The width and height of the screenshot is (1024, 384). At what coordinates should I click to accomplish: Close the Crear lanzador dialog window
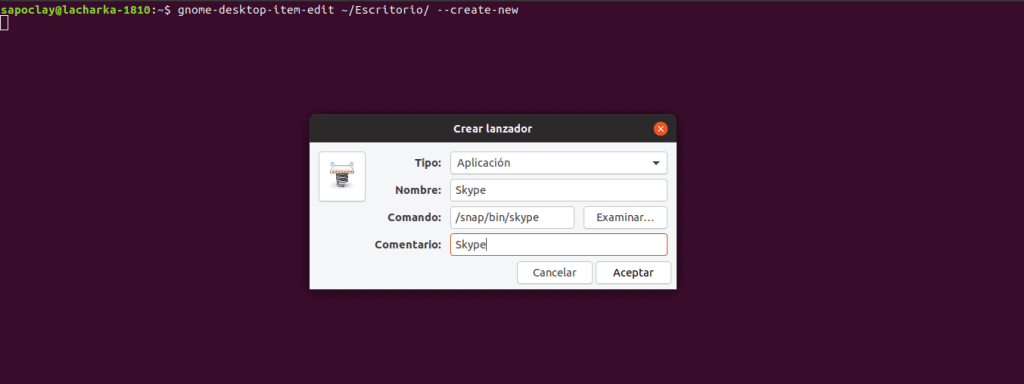pos(660,129)
